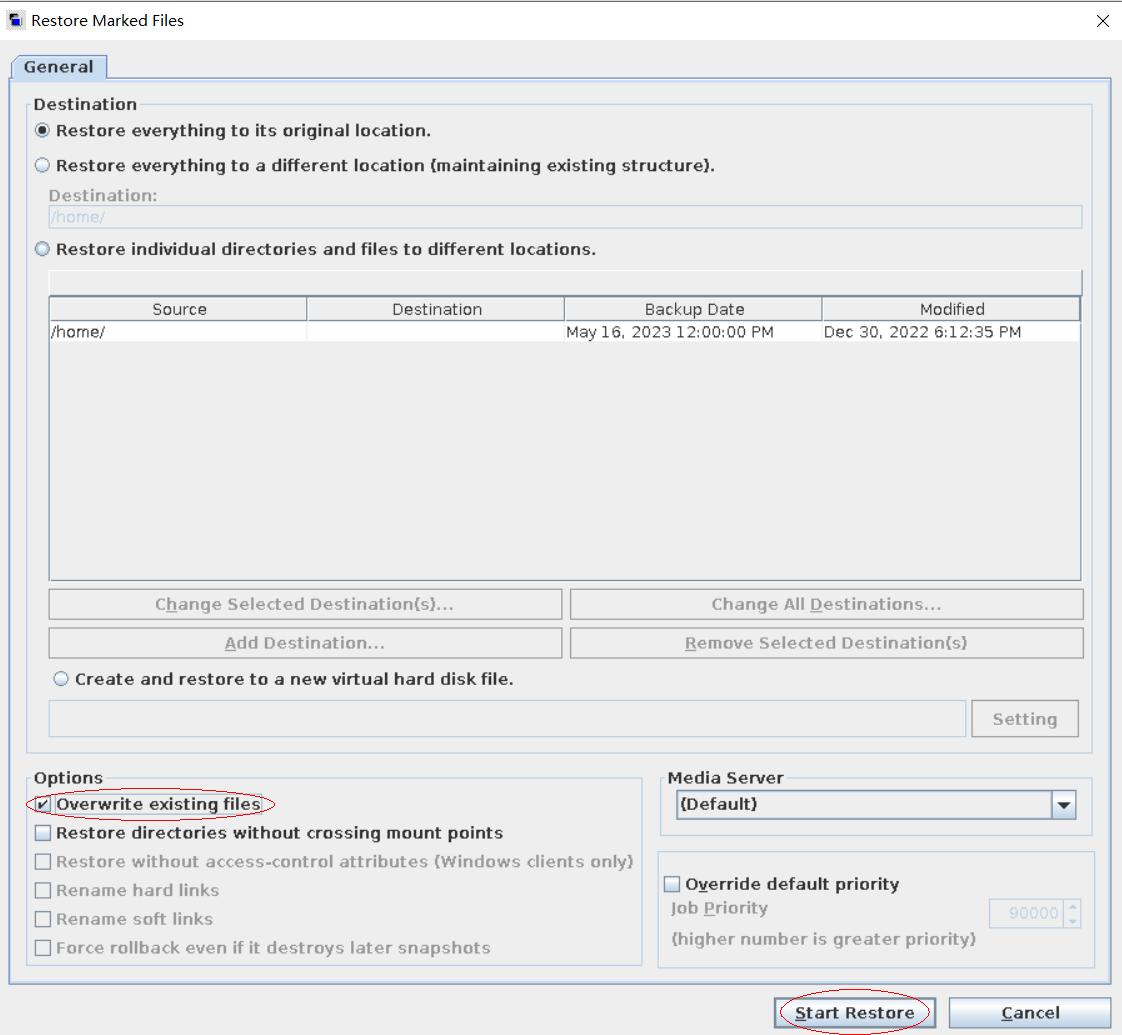Select create and restore to virtual hard disk
The width and height of the screenshot is (1122, 1035).
point(62,679)
